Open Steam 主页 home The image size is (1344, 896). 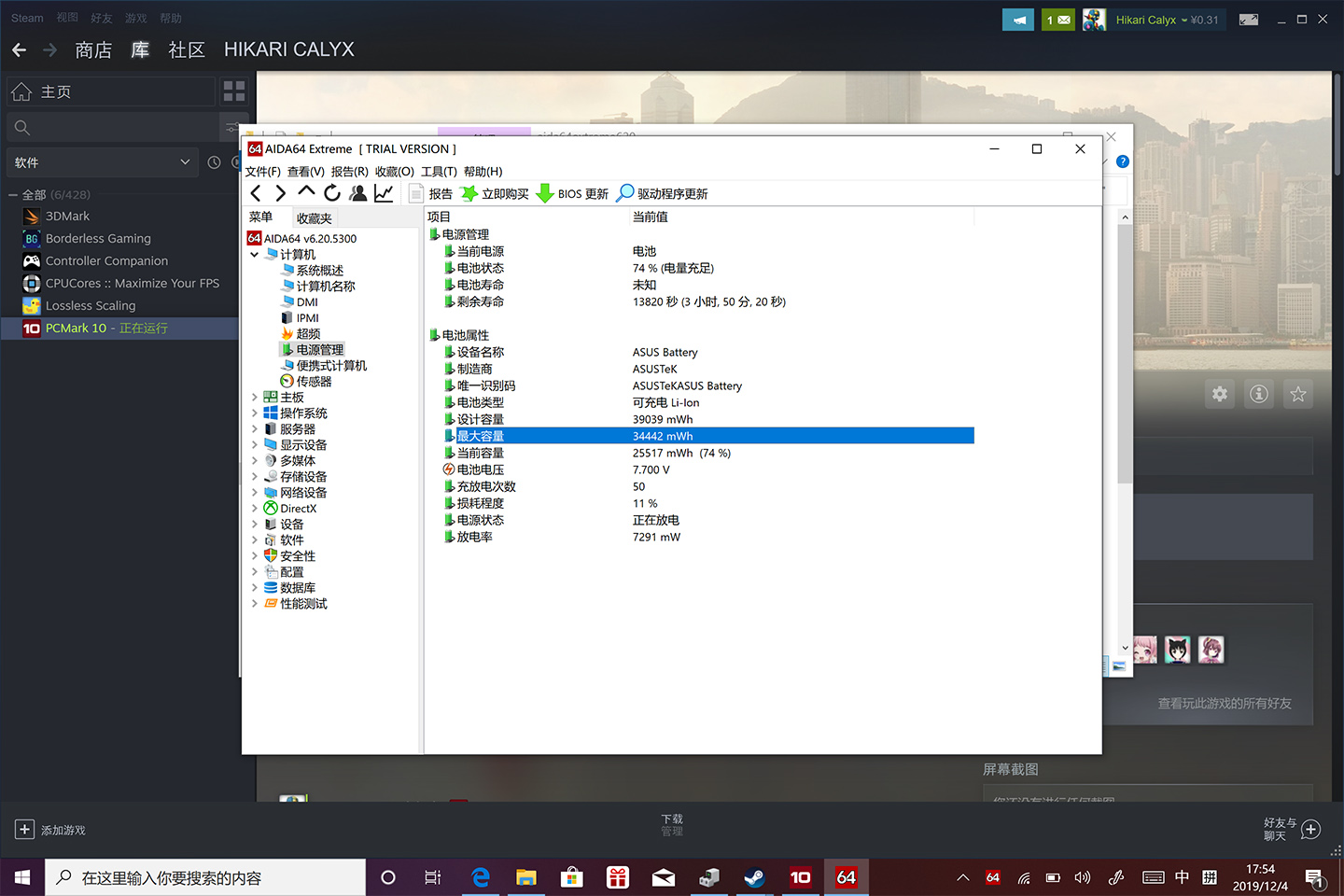[110, 91]
